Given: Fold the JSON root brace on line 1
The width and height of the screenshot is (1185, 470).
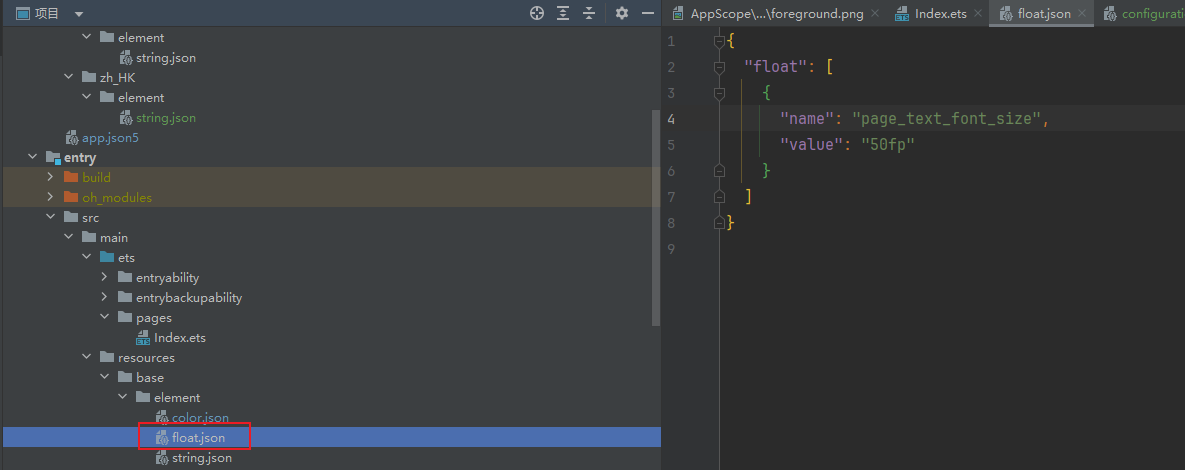Looking at the screenshot, I should click(x=719, y=42).
